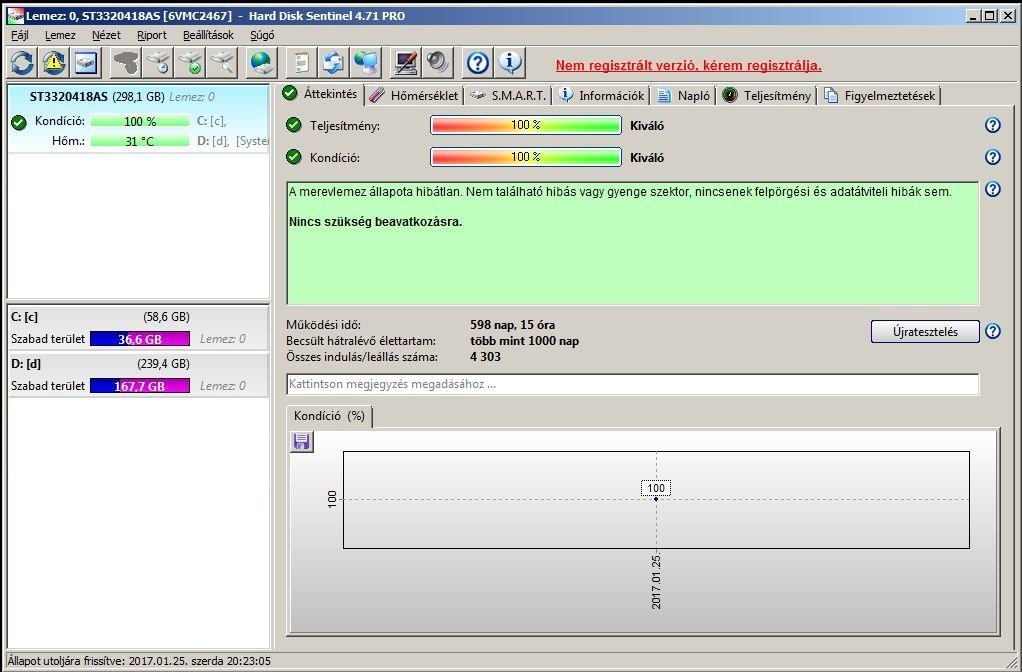Click the network computers globe icon
The height and width of the screenshot is (672, 1022).
coord(365,63)
